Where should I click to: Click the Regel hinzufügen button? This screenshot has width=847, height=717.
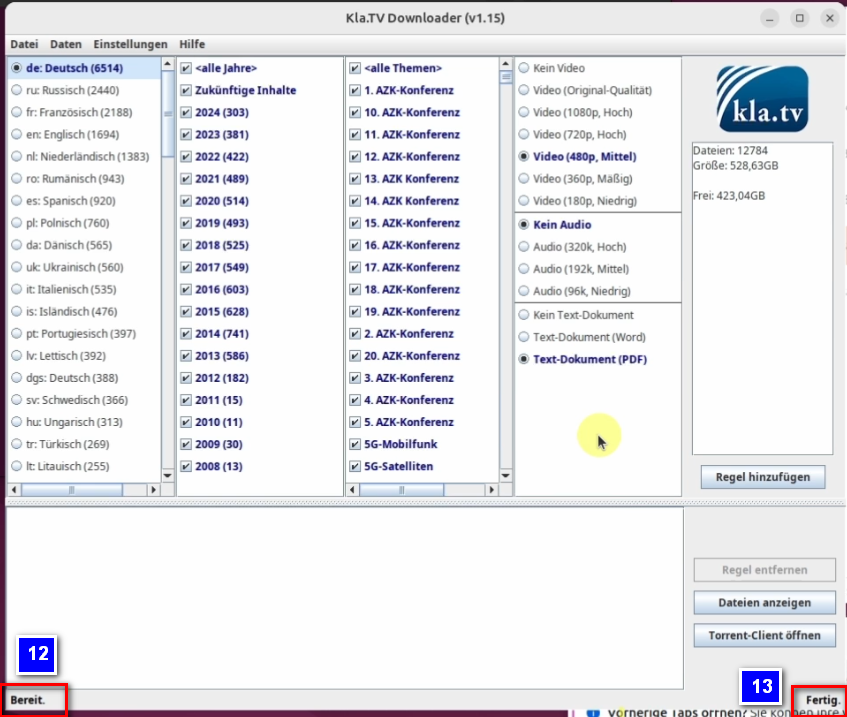(x=763, y=477)
